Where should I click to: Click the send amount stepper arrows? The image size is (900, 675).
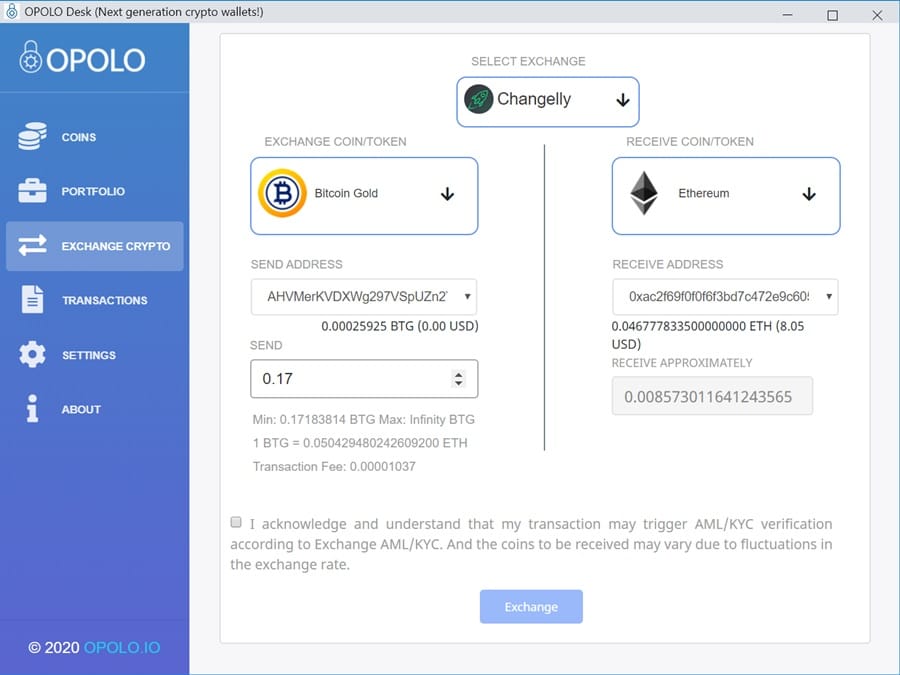458,379
